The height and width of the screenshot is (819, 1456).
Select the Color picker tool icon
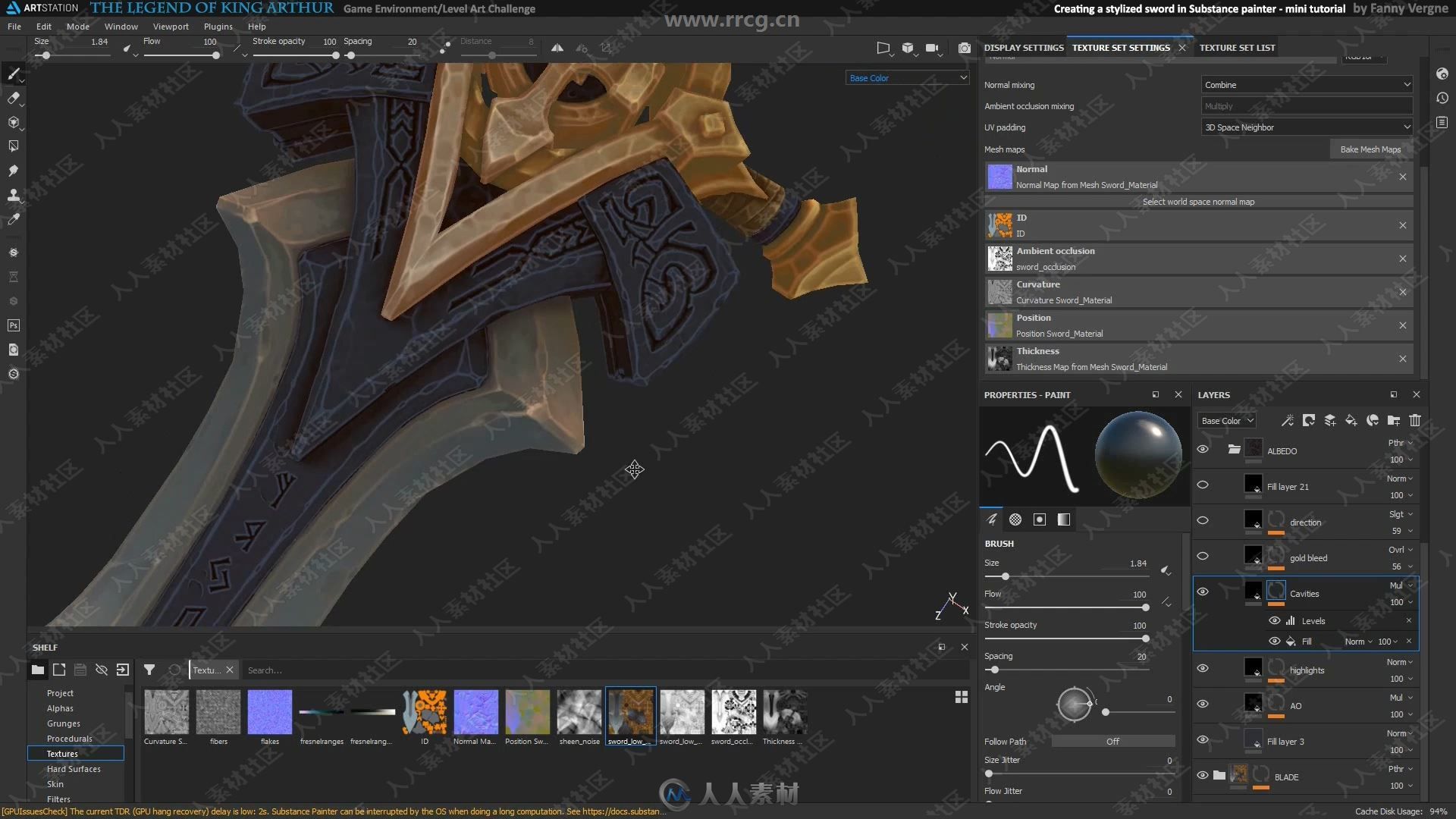[x=14, y=219]
